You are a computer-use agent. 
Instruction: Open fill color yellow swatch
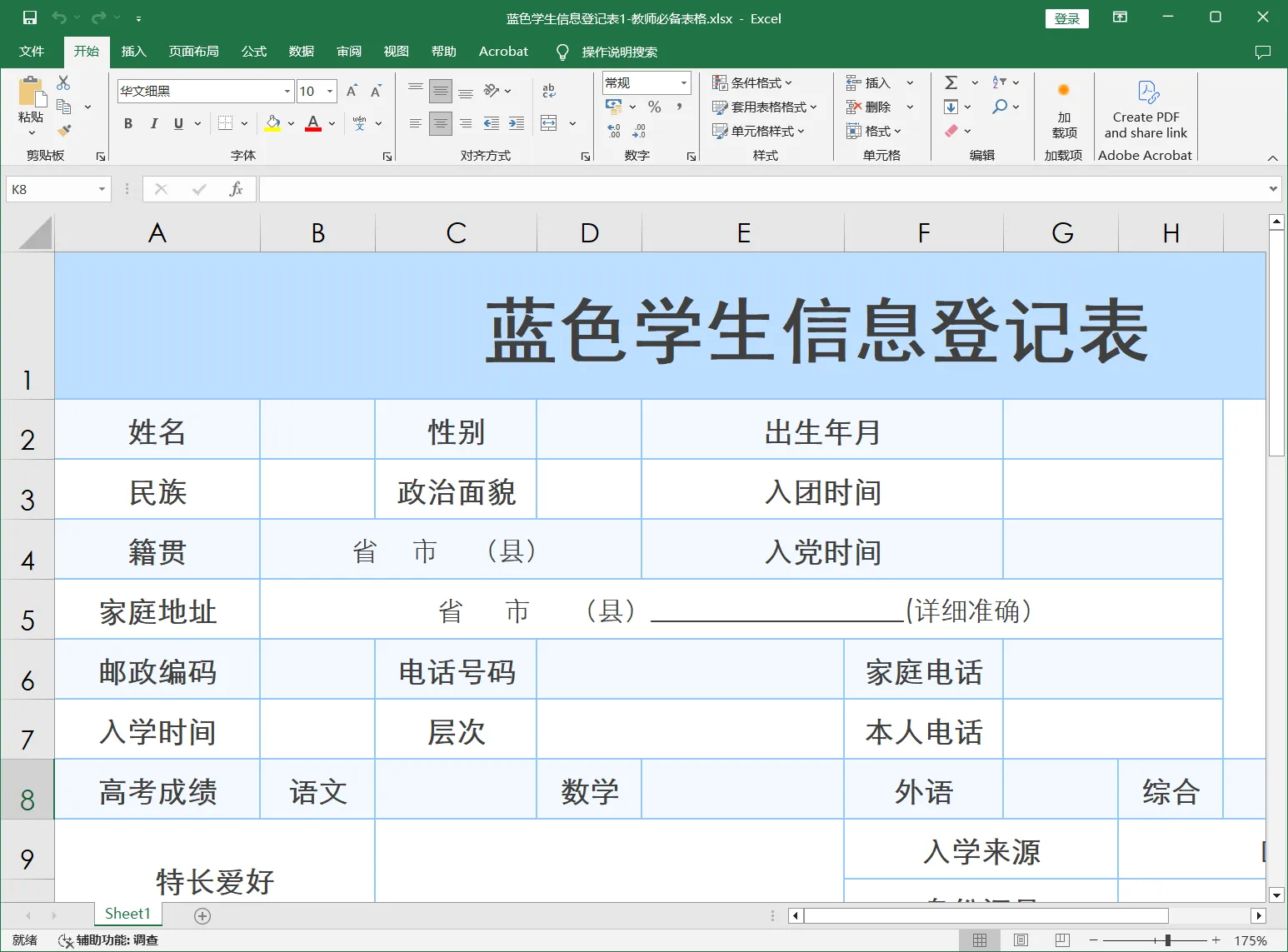coord(272,123)
